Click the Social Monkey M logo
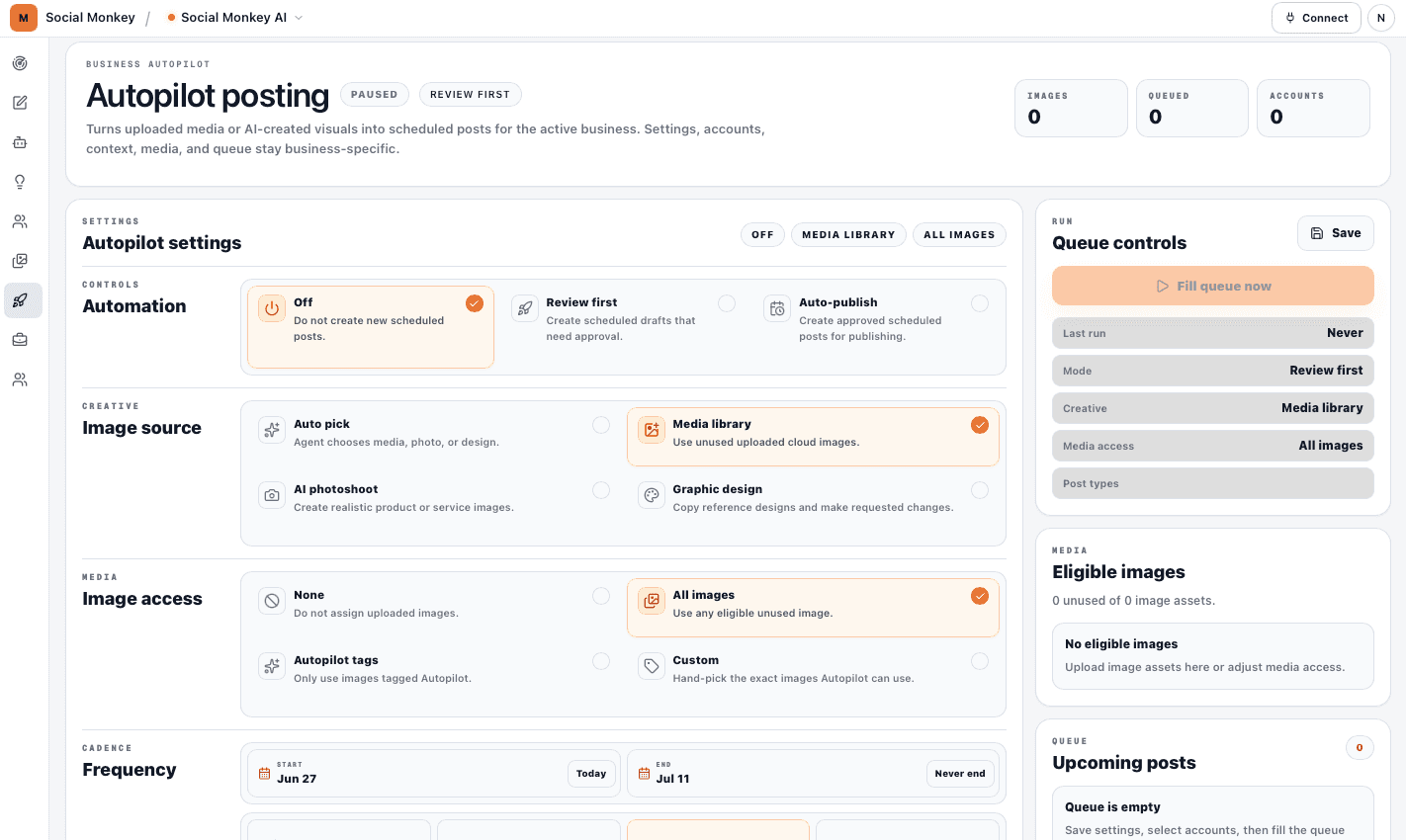The width and height of the screenshot is (1406, 840). 24,18
